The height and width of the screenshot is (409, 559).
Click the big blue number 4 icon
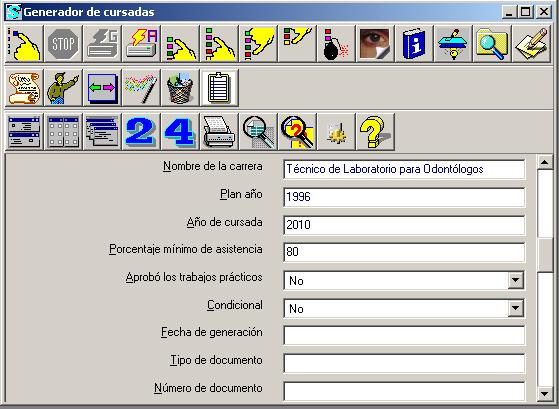point(180,132)
